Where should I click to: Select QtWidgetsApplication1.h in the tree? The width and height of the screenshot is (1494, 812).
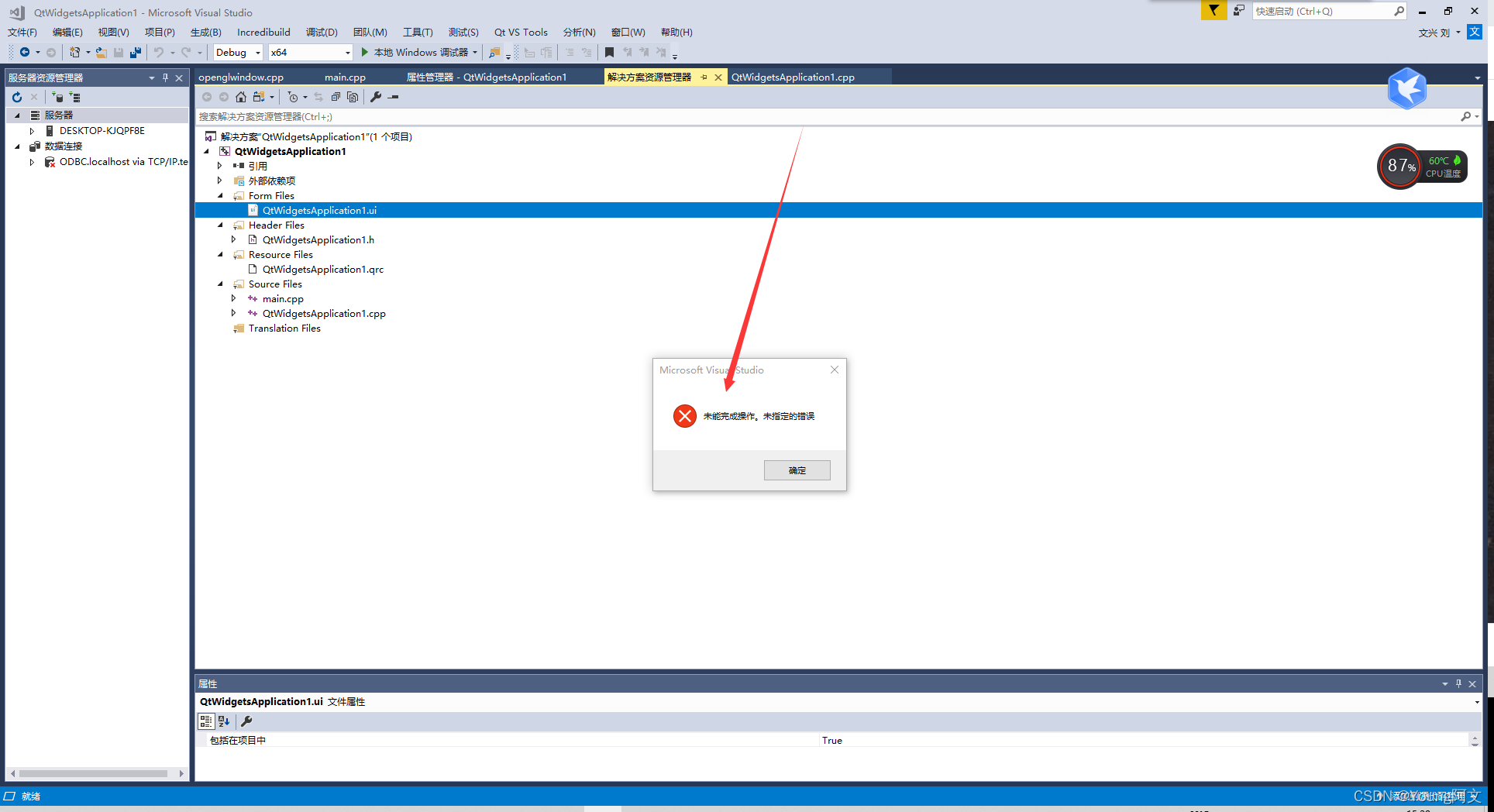(318, 240)
